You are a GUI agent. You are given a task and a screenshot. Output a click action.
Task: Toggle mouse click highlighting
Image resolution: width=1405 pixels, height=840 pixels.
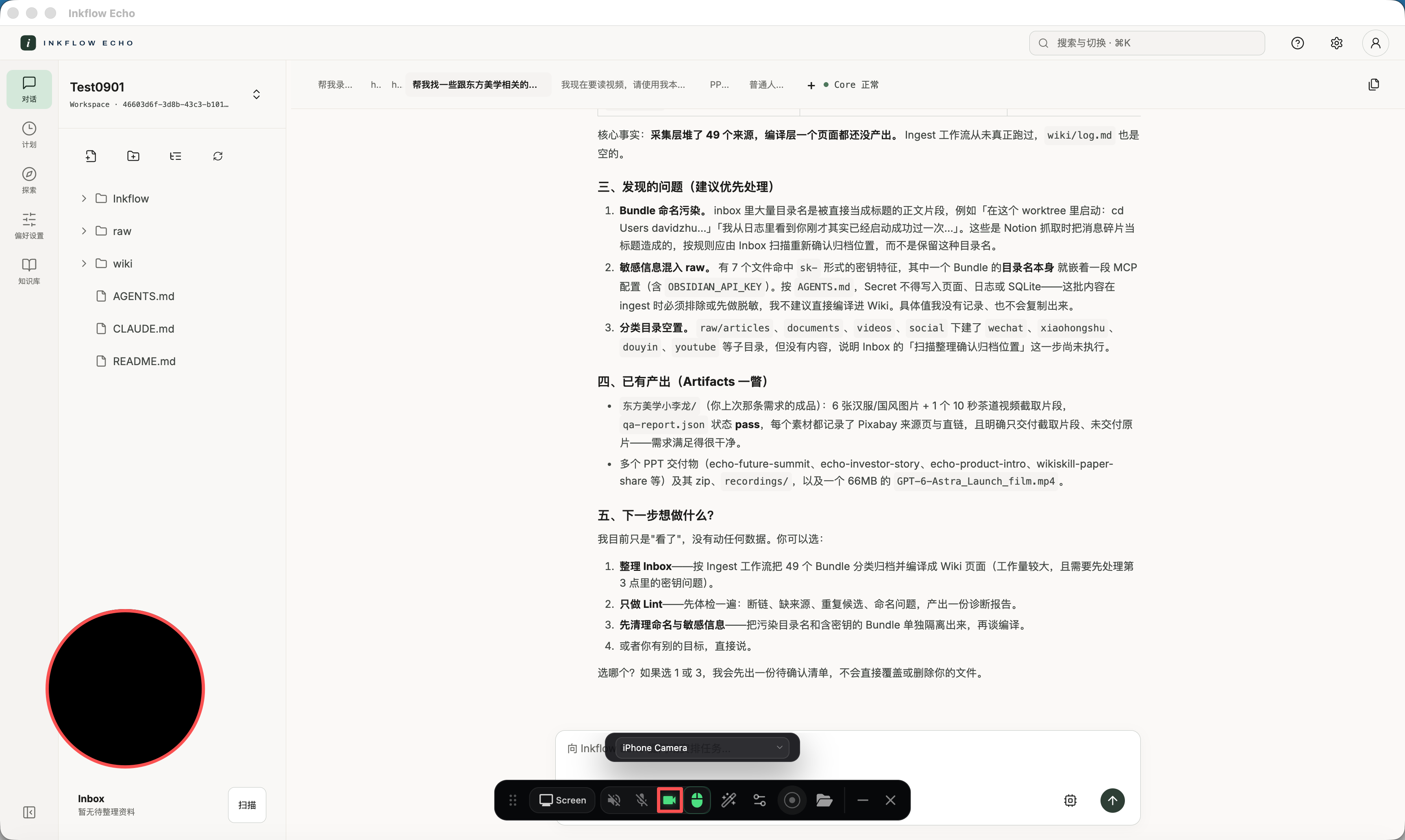tap(697, 800)
